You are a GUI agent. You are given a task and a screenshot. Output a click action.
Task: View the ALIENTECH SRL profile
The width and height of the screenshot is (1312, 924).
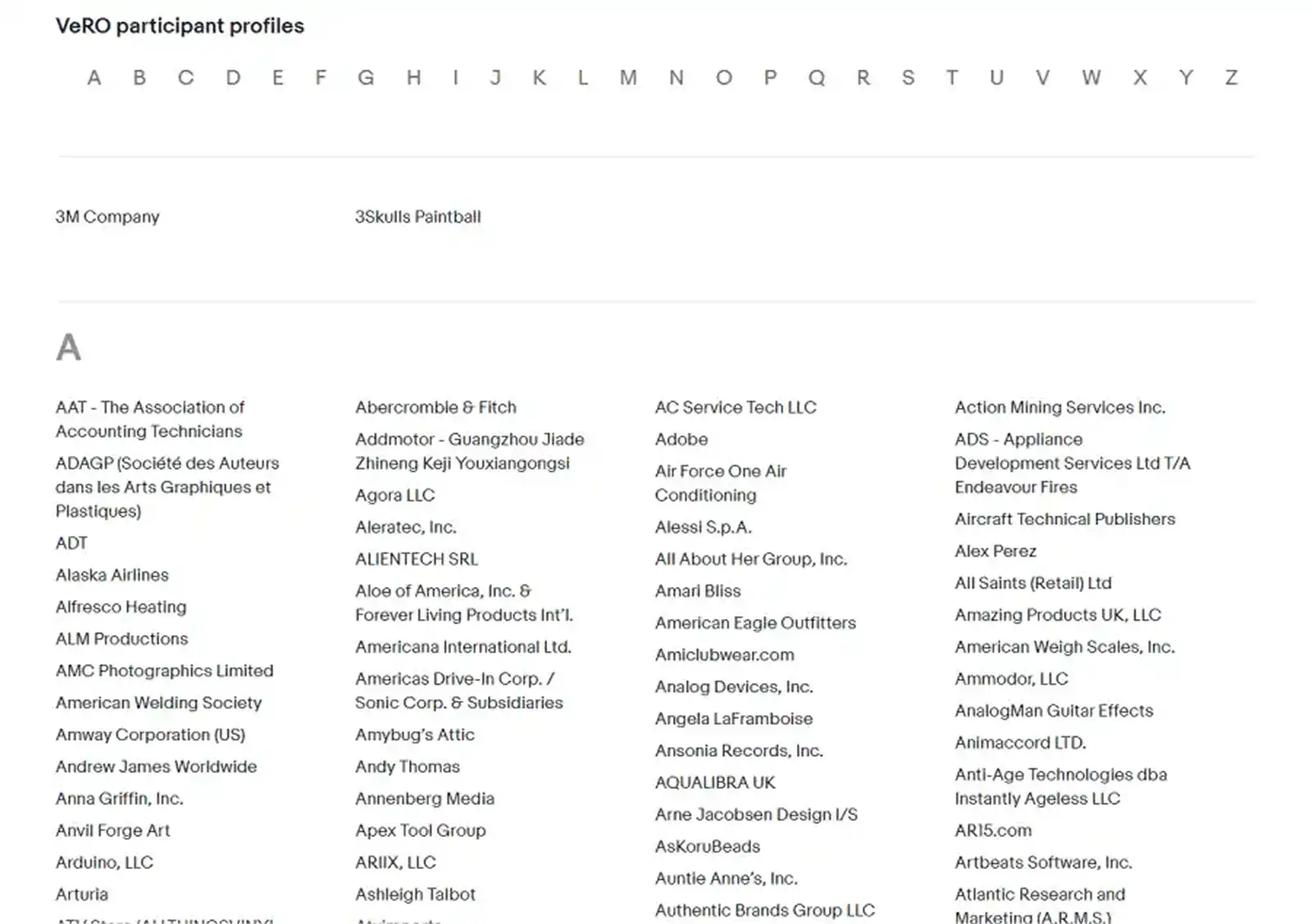click(417, 558)
